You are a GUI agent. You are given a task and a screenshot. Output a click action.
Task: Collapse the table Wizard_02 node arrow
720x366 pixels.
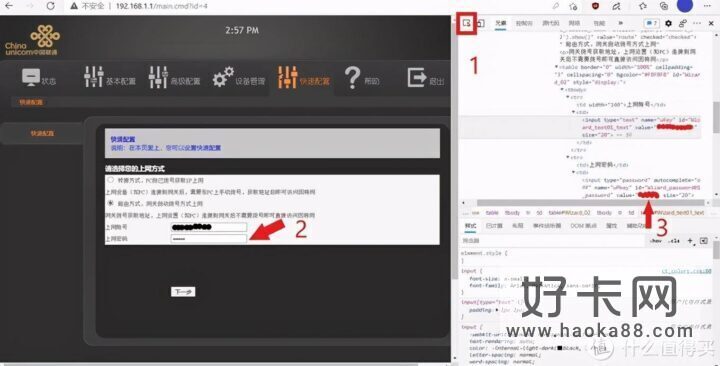557,67
